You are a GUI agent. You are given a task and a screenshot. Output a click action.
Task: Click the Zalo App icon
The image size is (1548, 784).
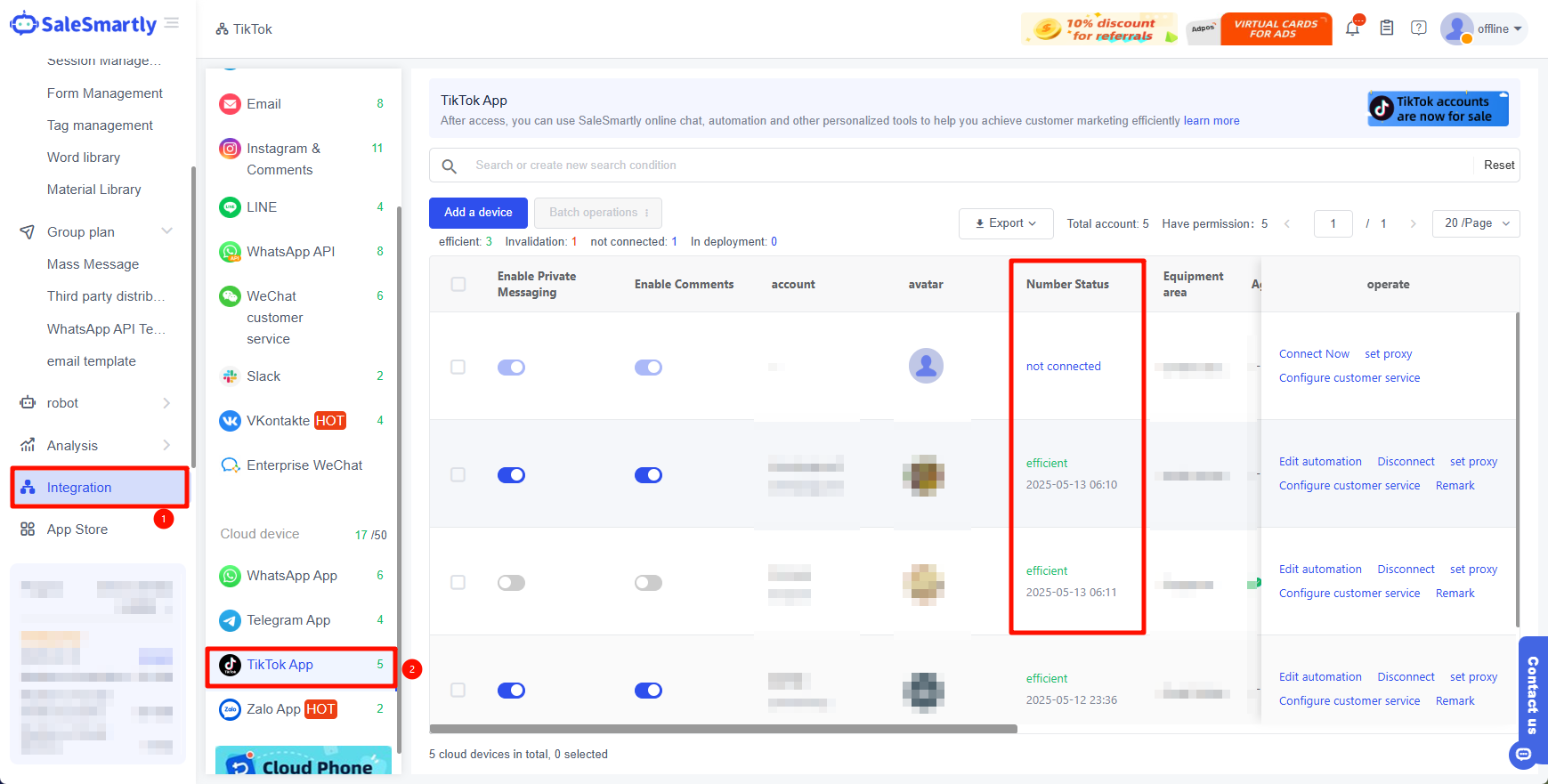click(x=231, y=709)
